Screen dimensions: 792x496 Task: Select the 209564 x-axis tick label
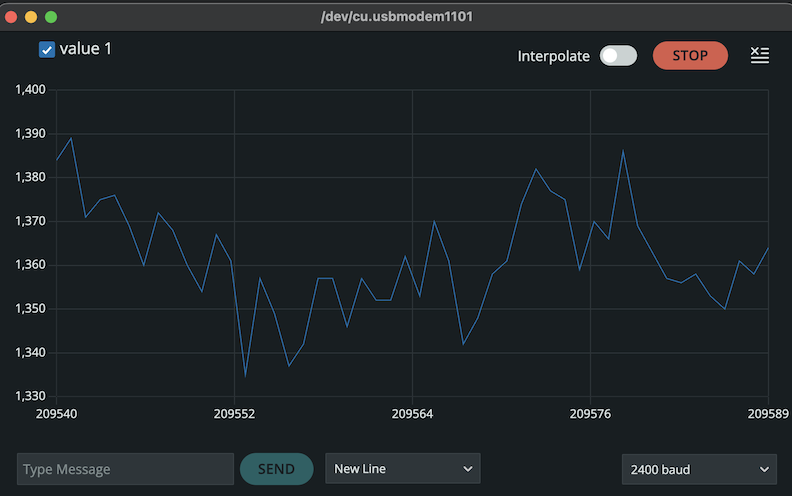[x=412, y=412]
